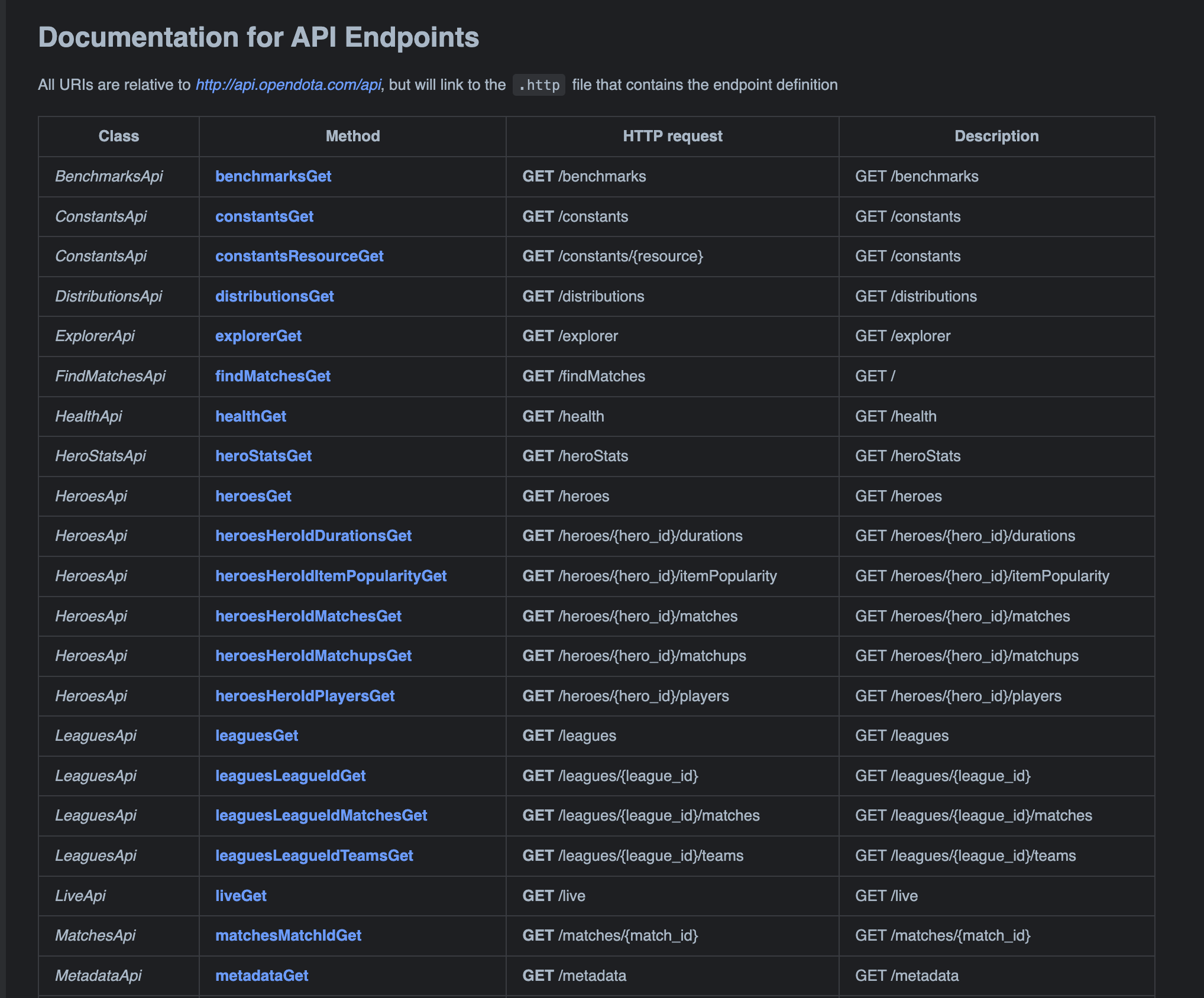The image size is (1204, 998).
Task: Open the matchesMatchIdGet documentation
Action: pyautogui.click(x=289, y=935)
